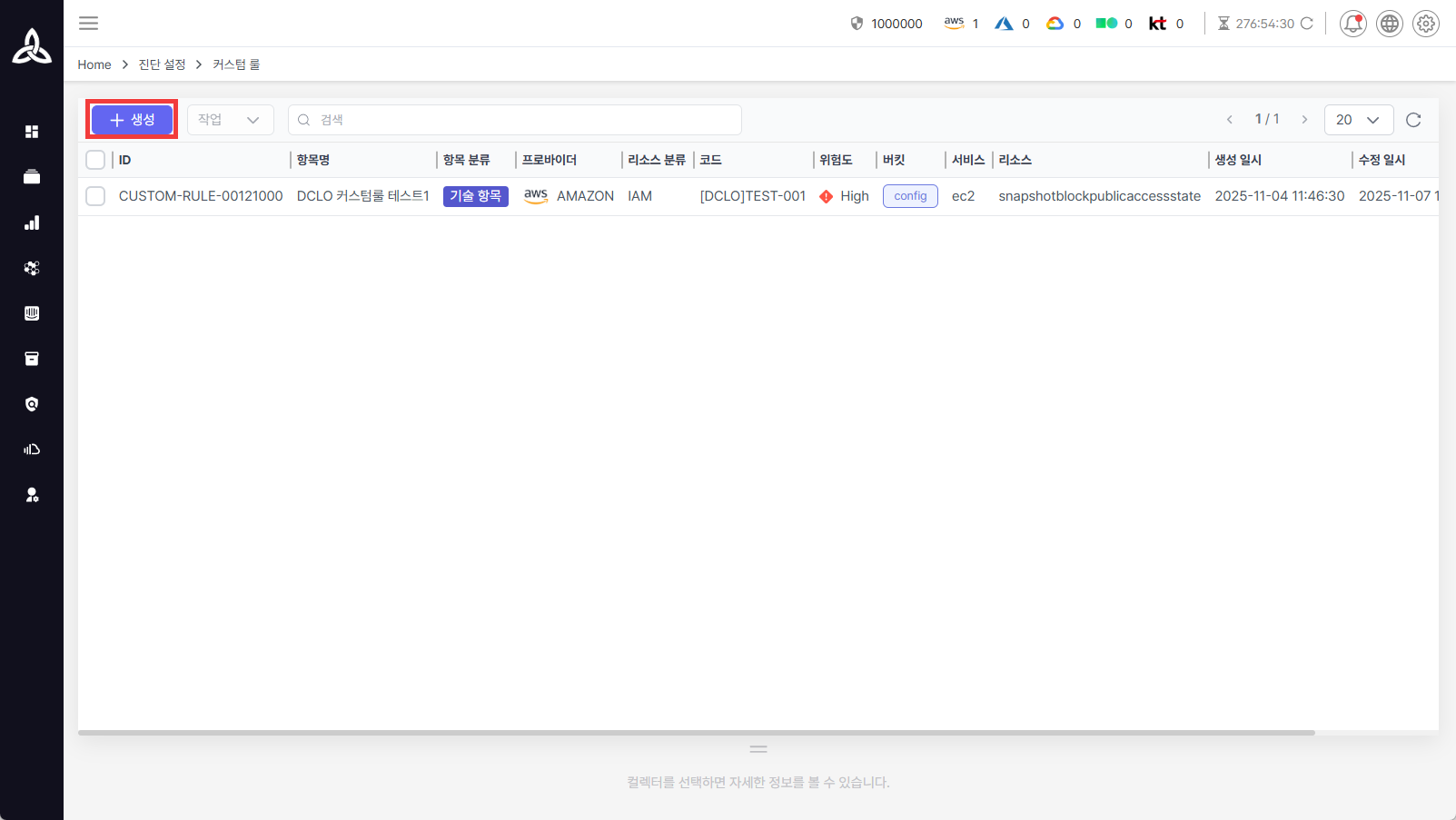Click the config bucket tag
Screen dimensions: 1456x820
point(910,196)
